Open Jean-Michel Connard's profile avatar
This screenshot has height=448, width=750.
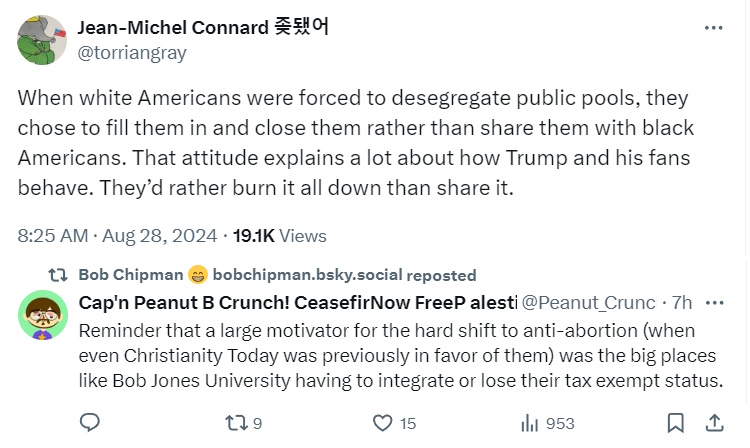point(42,39)
